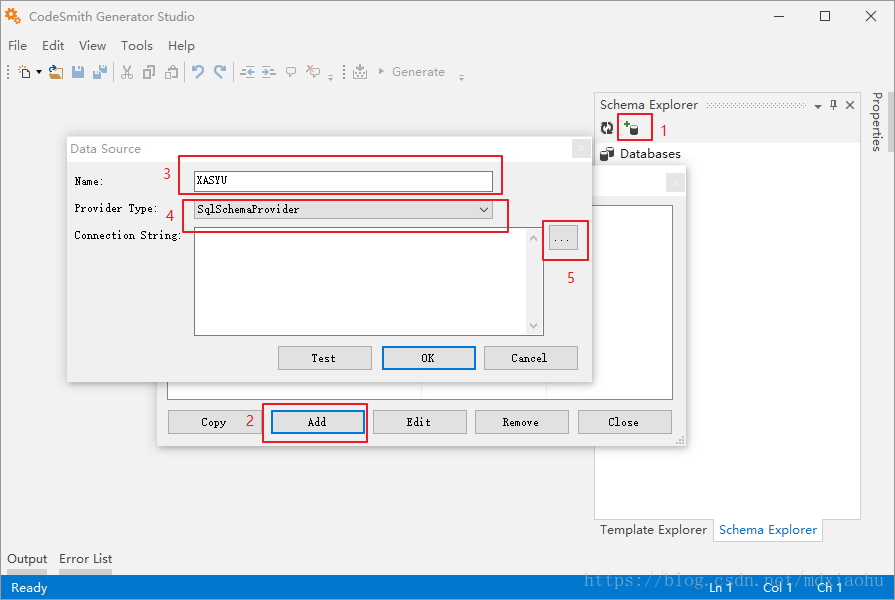Screen dimensions: 895x600
Task: Click the Close button in manager dialog
Action: click(x=624, y=422)
